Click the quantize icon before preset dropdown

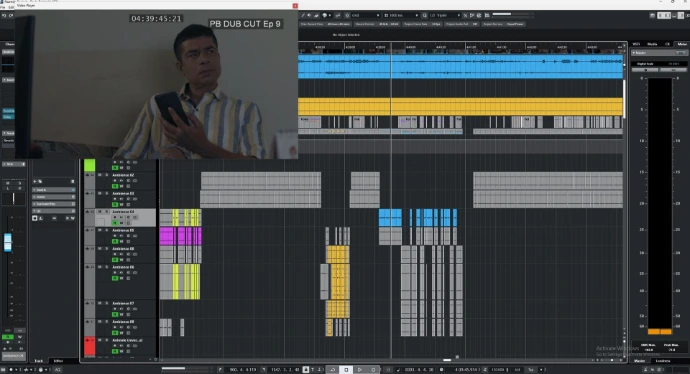(x=424, y=15)
